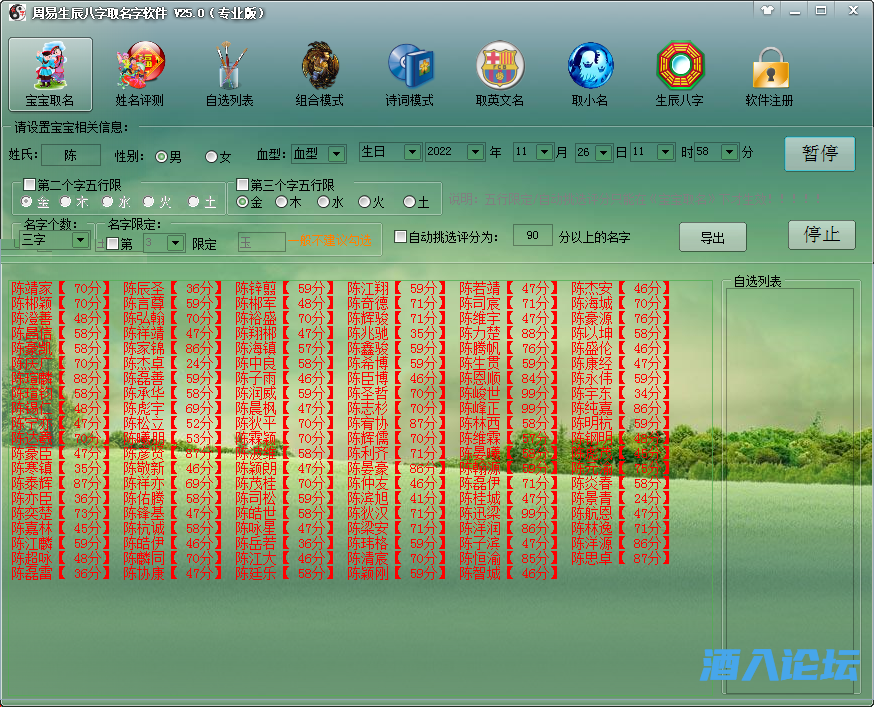This screenshot has width=874, height=707.
Task: Select 木 for third character element
Action: (283, 202)
